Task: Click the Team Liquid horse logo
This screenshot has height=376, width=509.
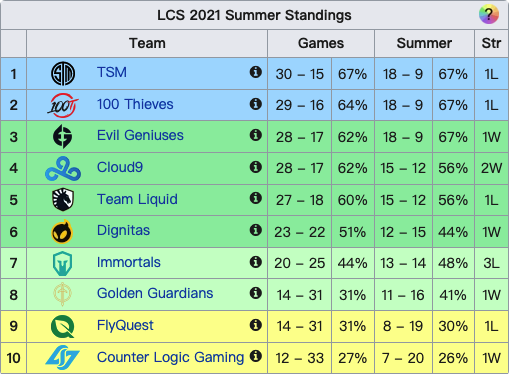Action: pyautogui.click(x=63, y=200)
